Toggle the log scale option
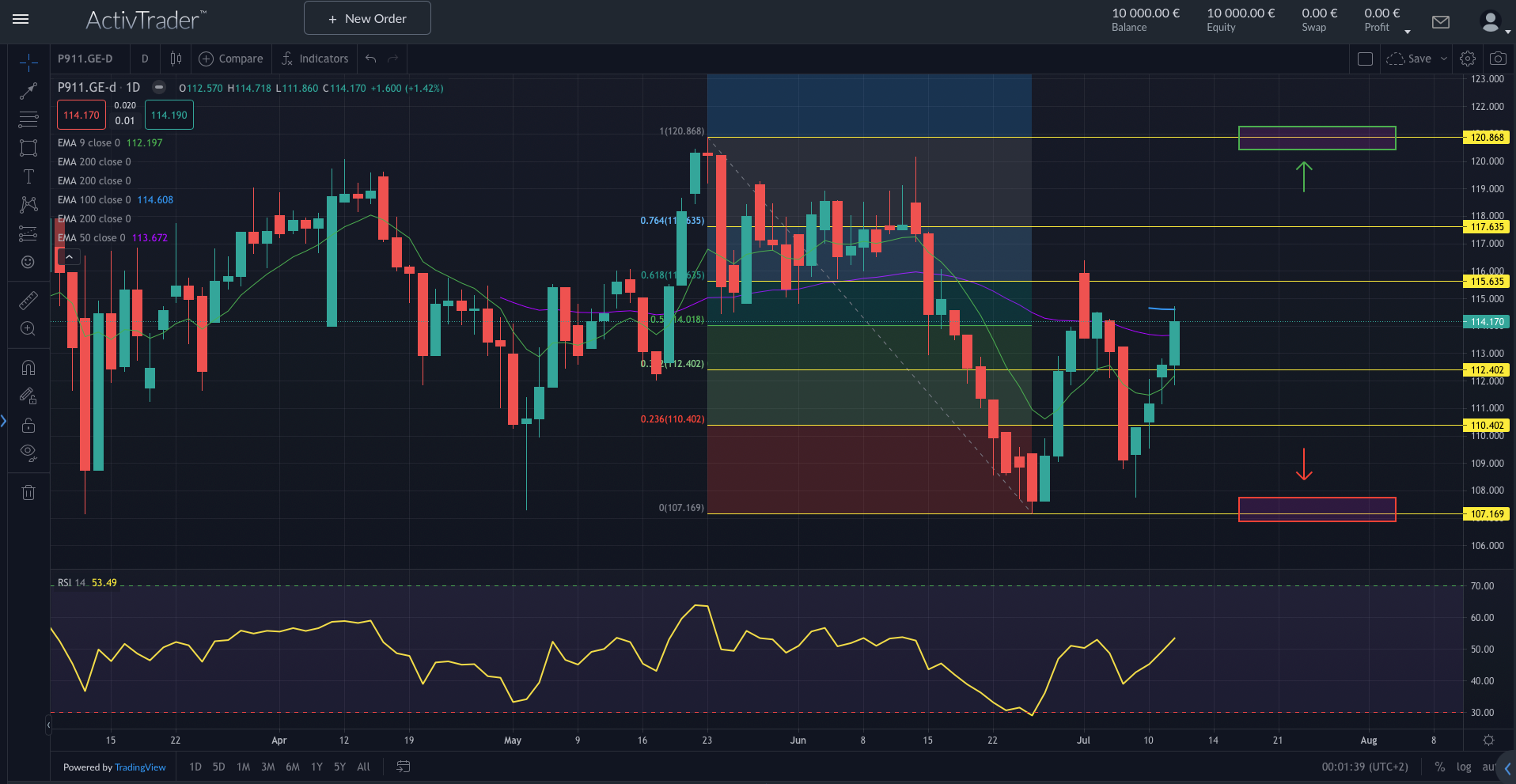Image resolution: width=1516 pixels, height=784 pixels. click(1464, 767)
